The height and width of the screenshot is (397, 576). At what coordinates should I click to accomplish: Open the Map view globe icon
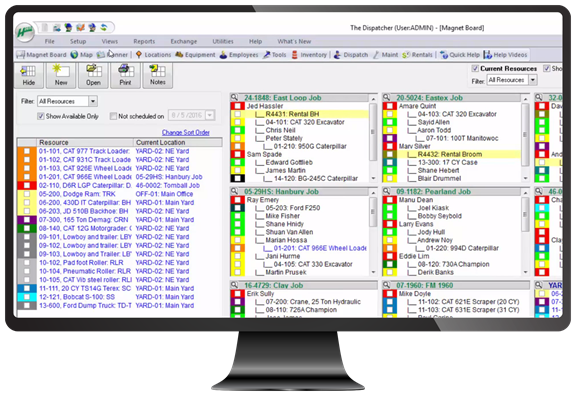tap(75, 55)
